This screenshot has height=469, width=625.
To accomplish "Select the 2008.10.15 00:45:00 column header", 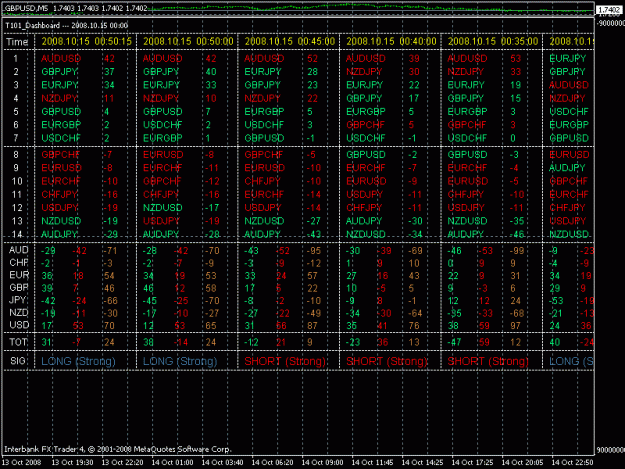I will pos(290,41).
